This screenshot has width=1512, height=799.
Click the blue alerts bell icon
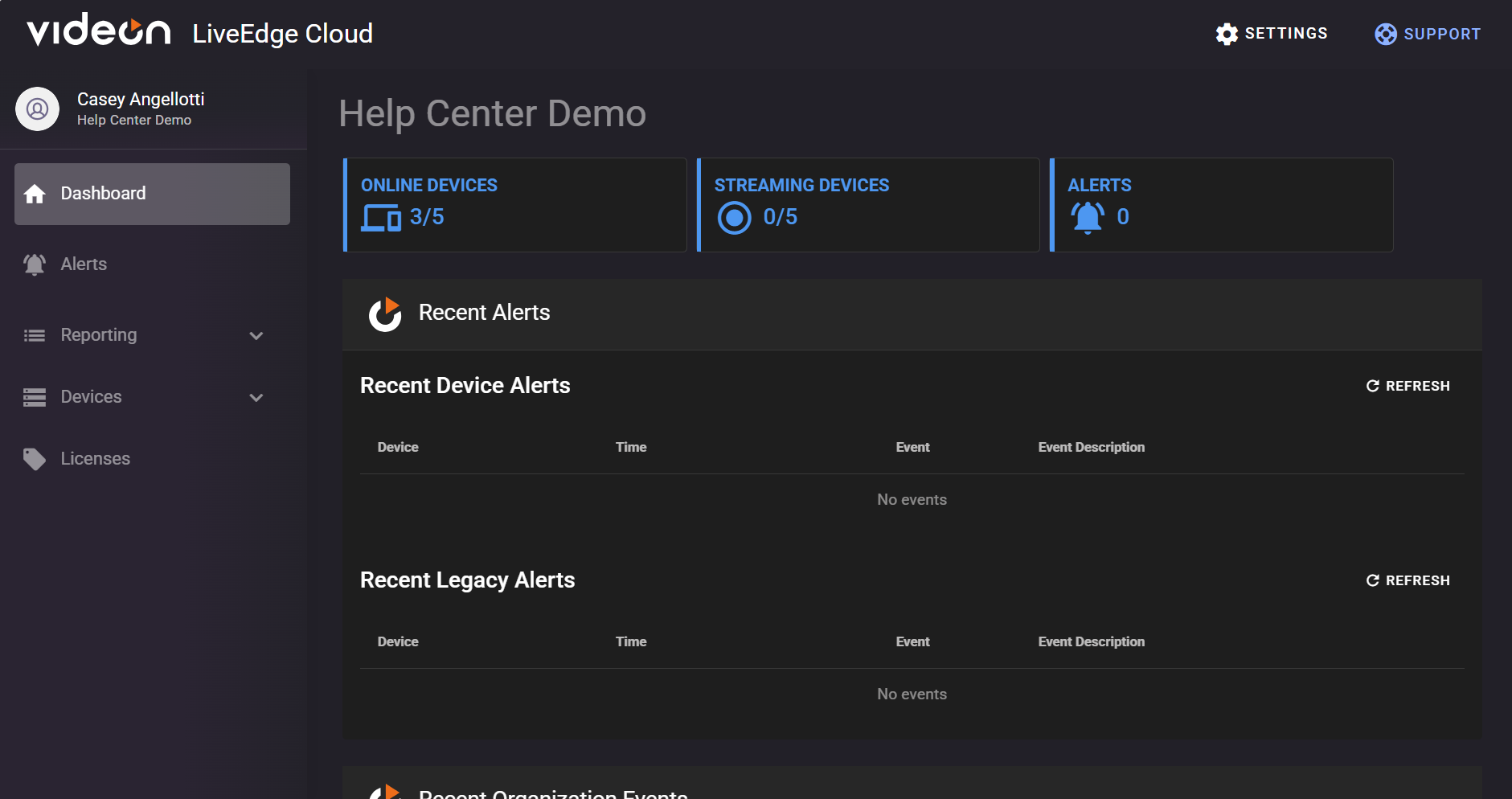[x=1088, y=217]
